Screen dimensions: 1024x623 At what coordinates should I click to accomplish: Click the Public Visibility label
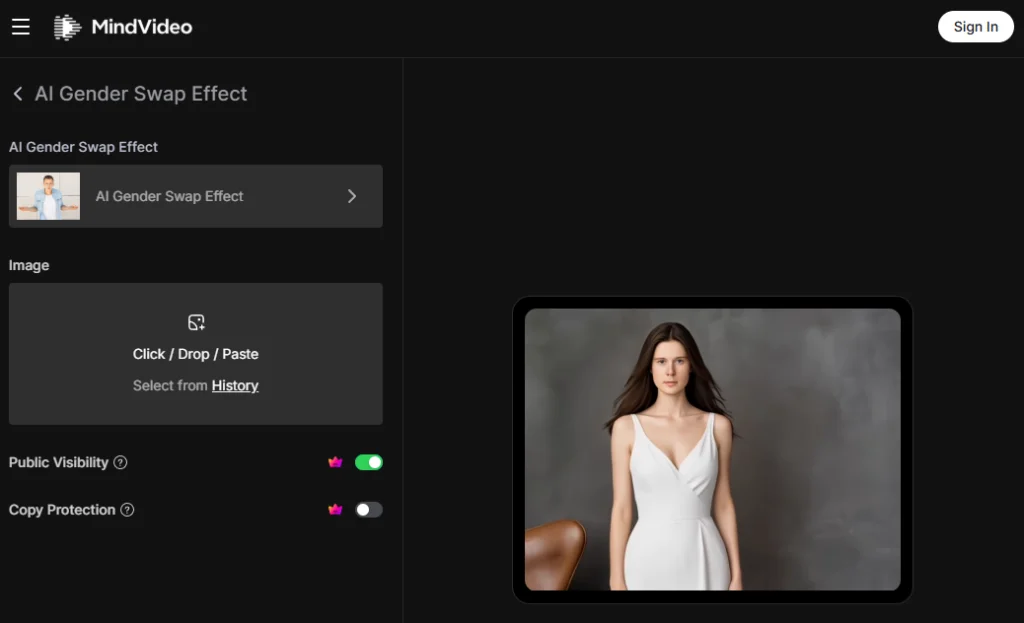[58, 463]
